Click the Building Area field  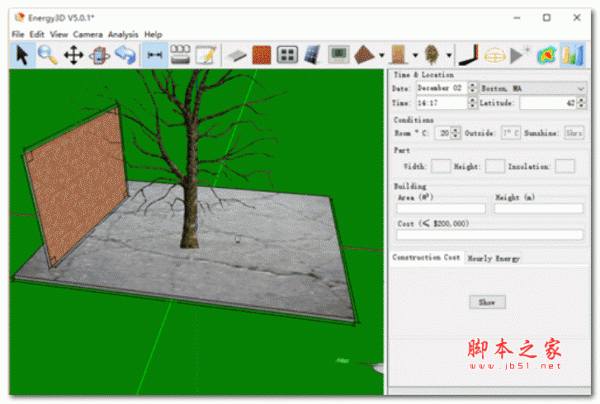tap(441, 208)
